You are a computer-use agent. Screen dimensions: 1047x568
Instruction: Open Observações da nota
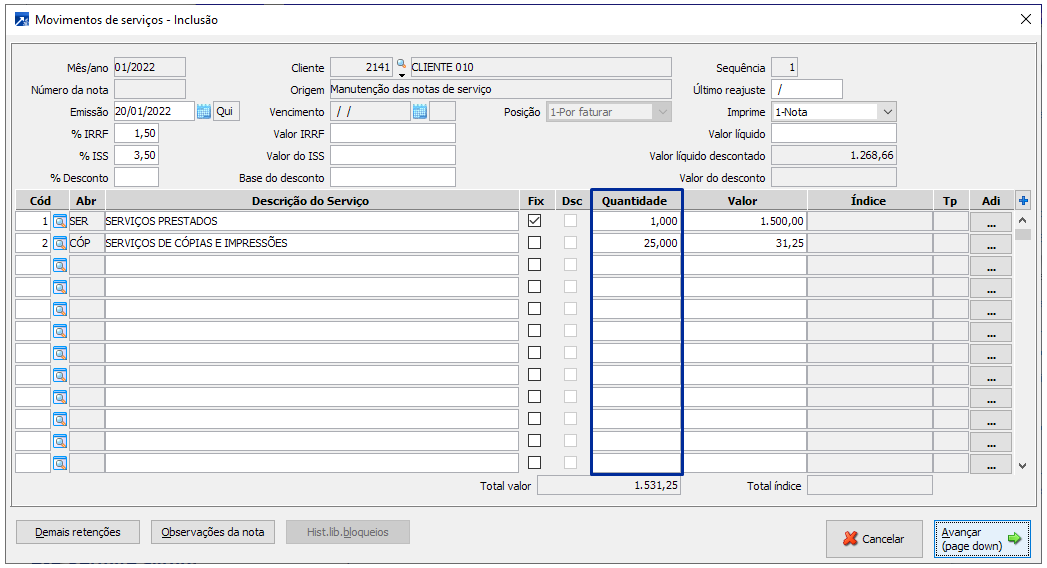pos(213,532)
